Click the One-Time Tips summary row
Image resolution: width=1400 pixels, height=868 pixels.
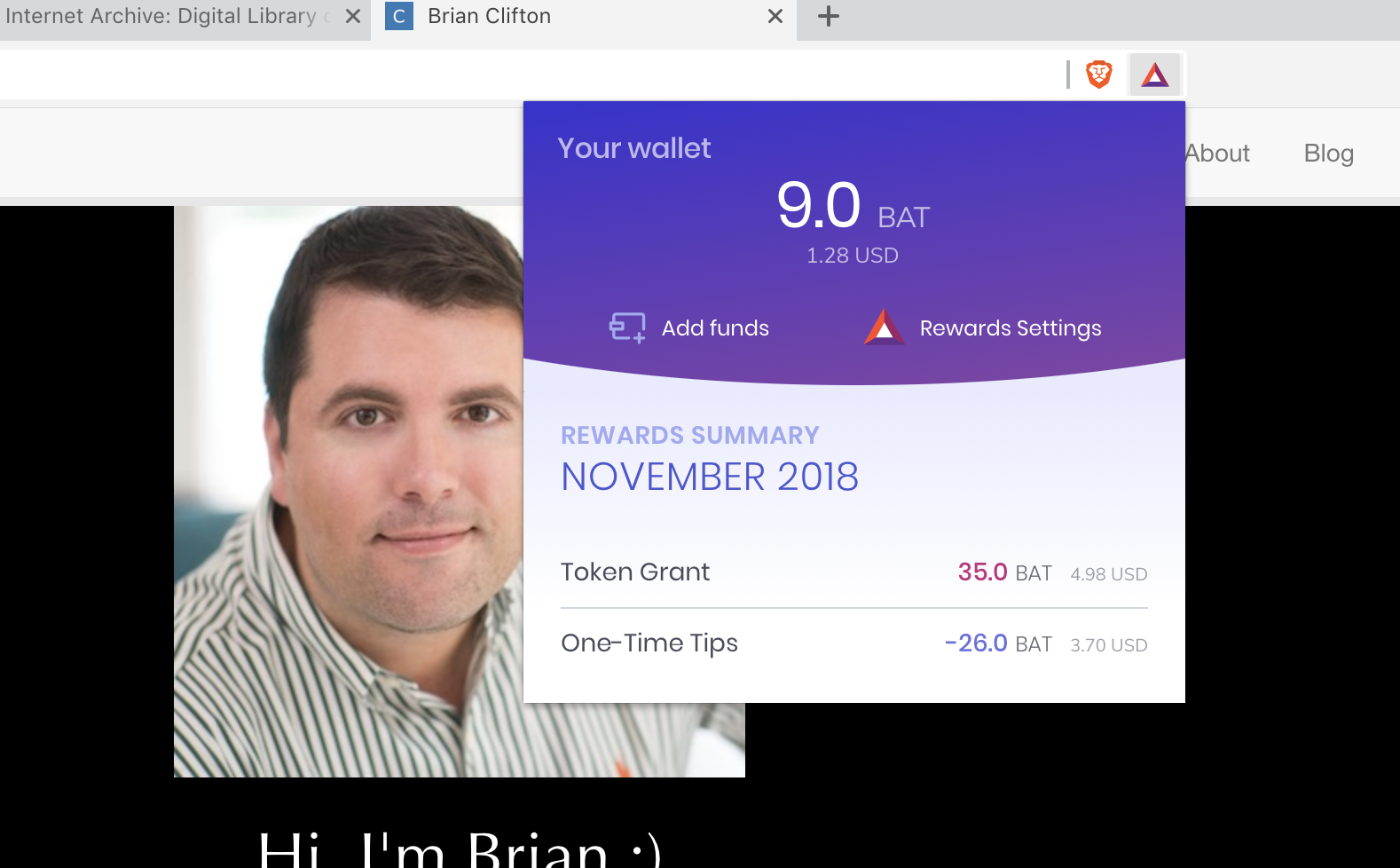(853, 643)
